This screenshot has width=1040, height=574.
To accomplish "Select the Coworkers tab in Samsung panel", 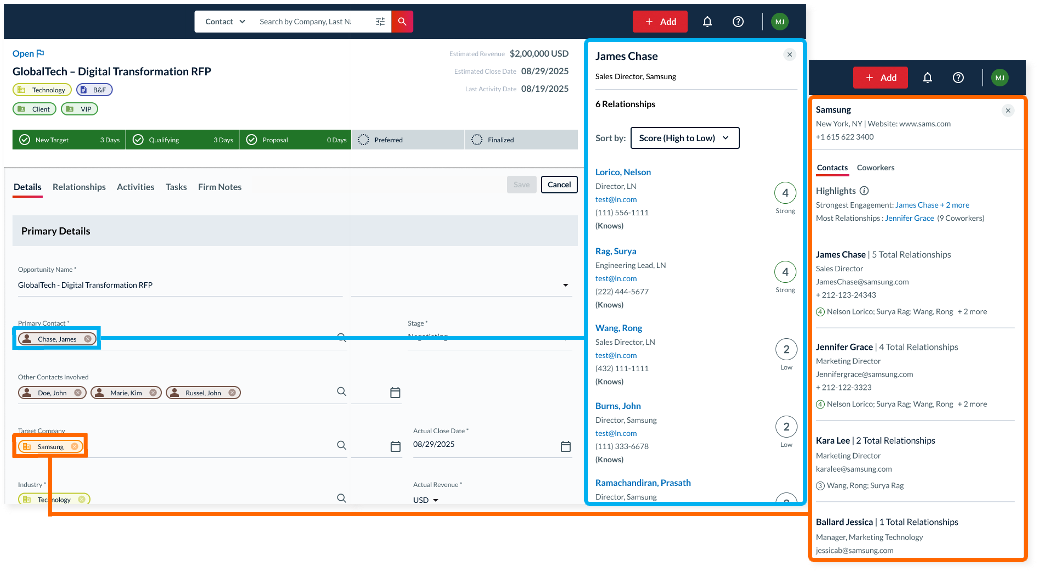I will 876,168.
